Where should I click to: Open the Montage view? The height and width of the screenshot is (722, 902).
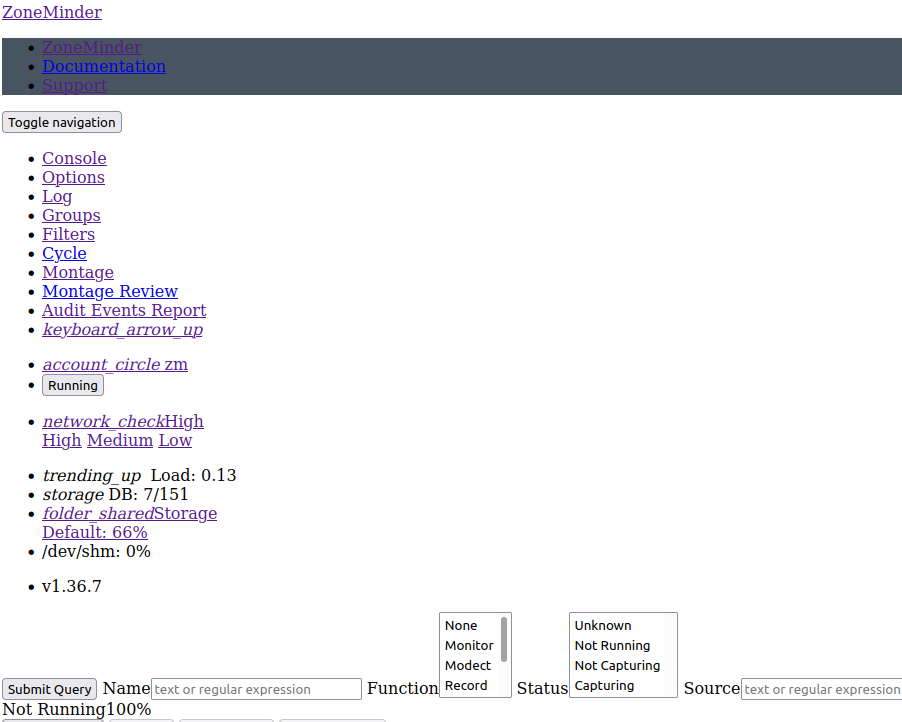pyautogui.click(x=78, y=272)
